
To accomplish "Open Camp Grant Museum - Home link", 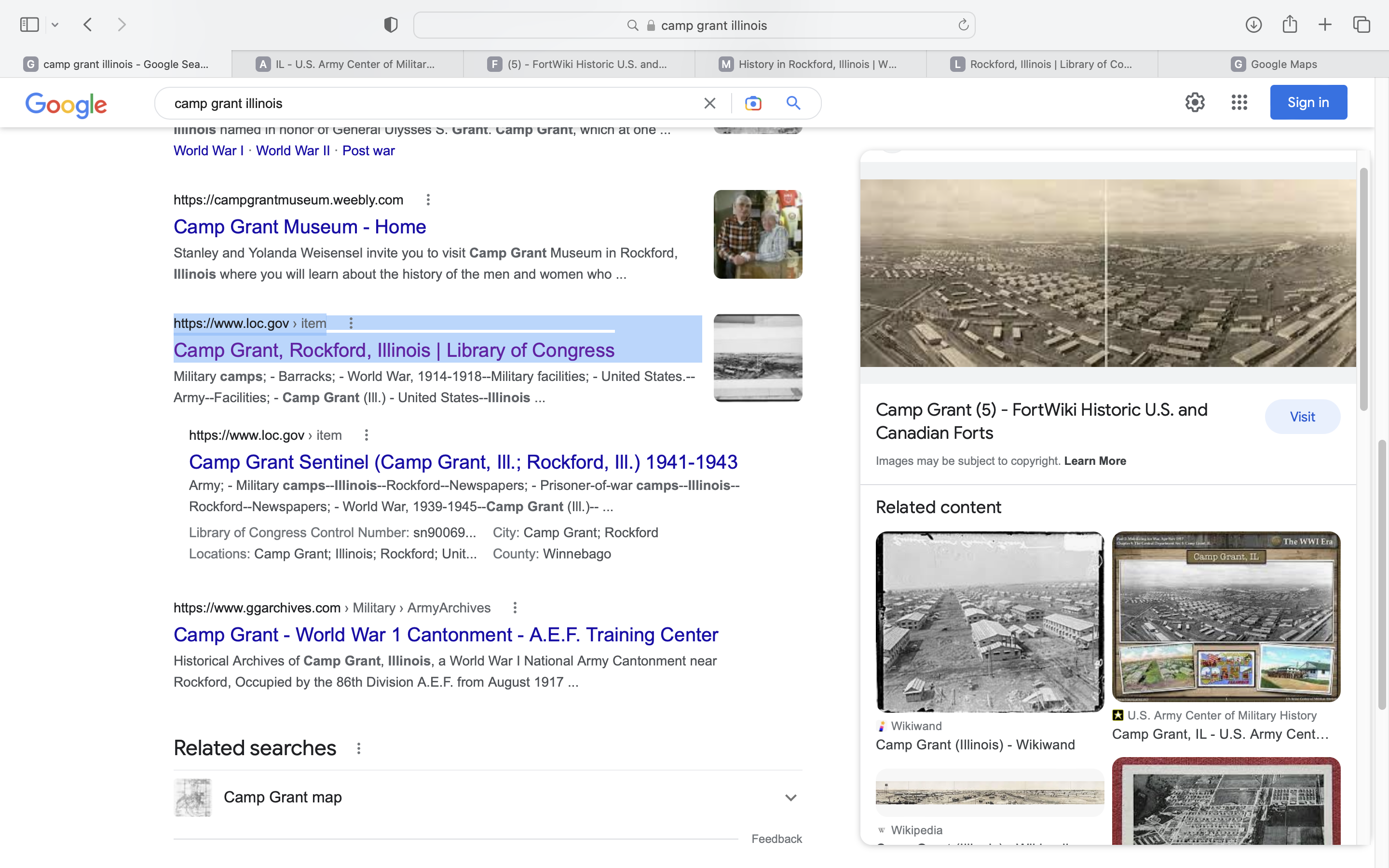I will 300,227.
